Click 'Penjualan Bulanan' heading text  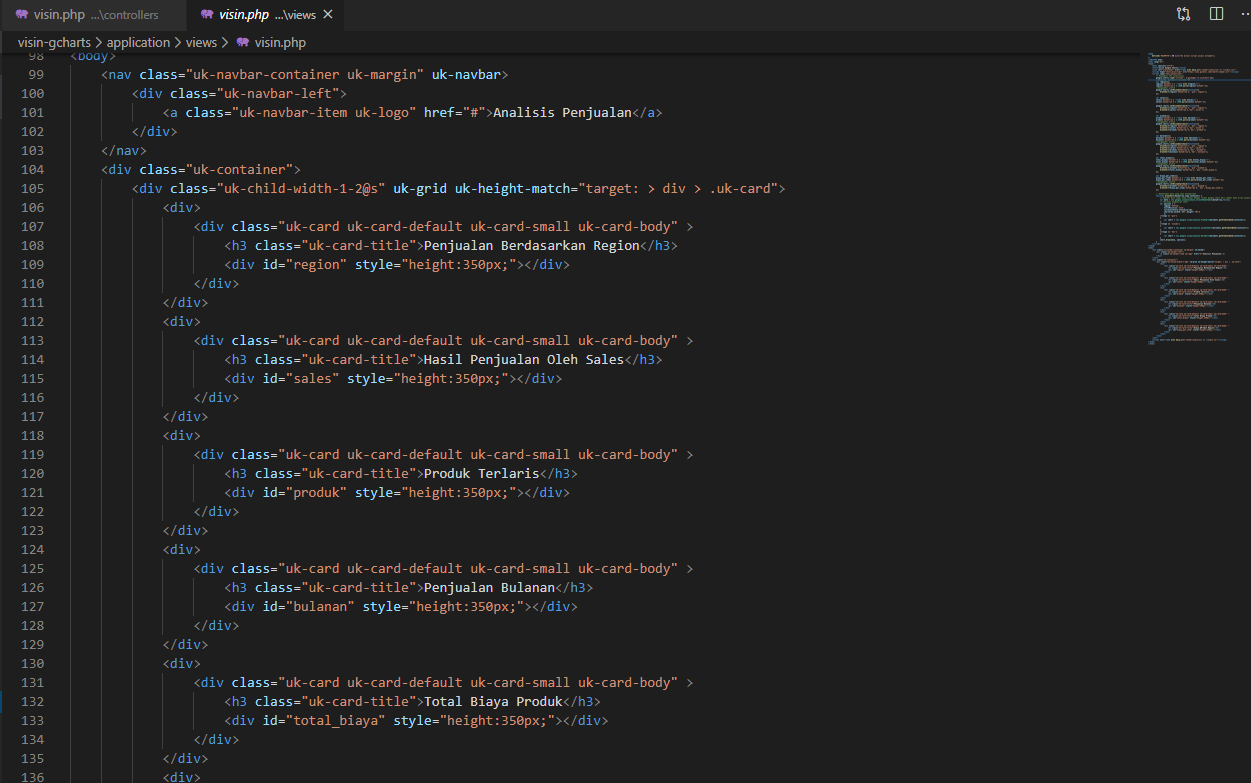click(x=490, y=588)
